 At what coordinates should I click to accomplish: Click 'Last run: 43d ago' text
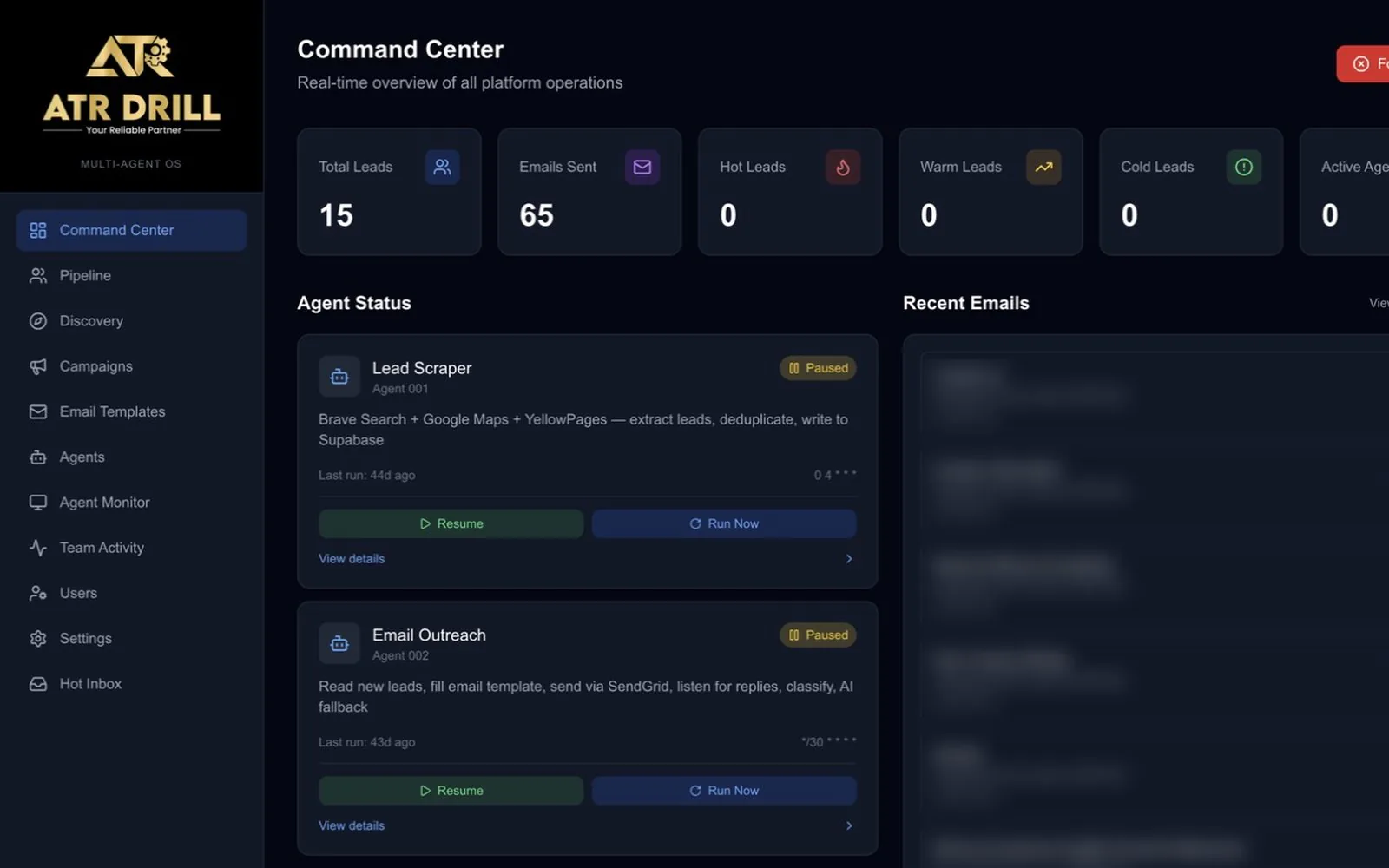366,743
